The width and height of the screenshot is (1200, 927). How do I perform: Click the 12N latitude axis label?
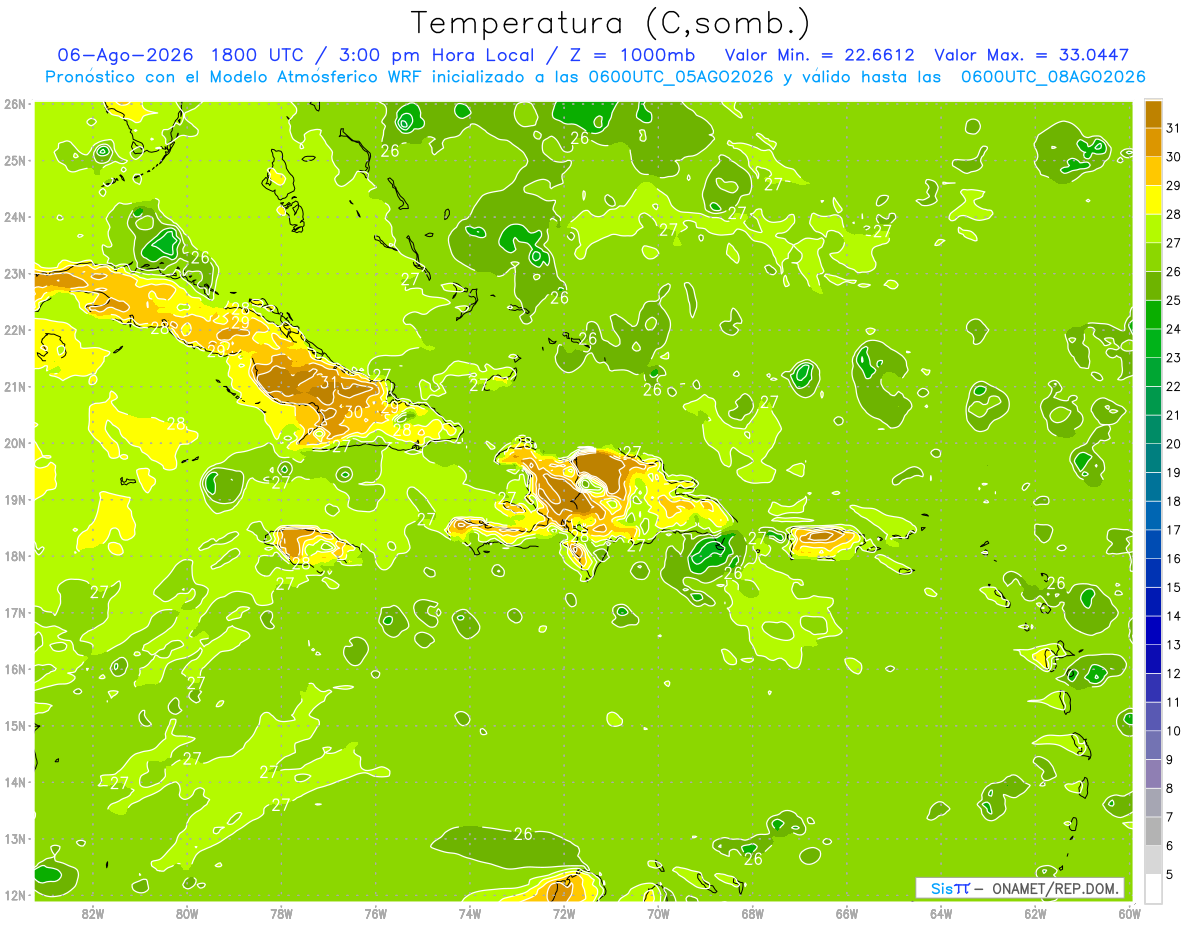[x=14, y=895]
